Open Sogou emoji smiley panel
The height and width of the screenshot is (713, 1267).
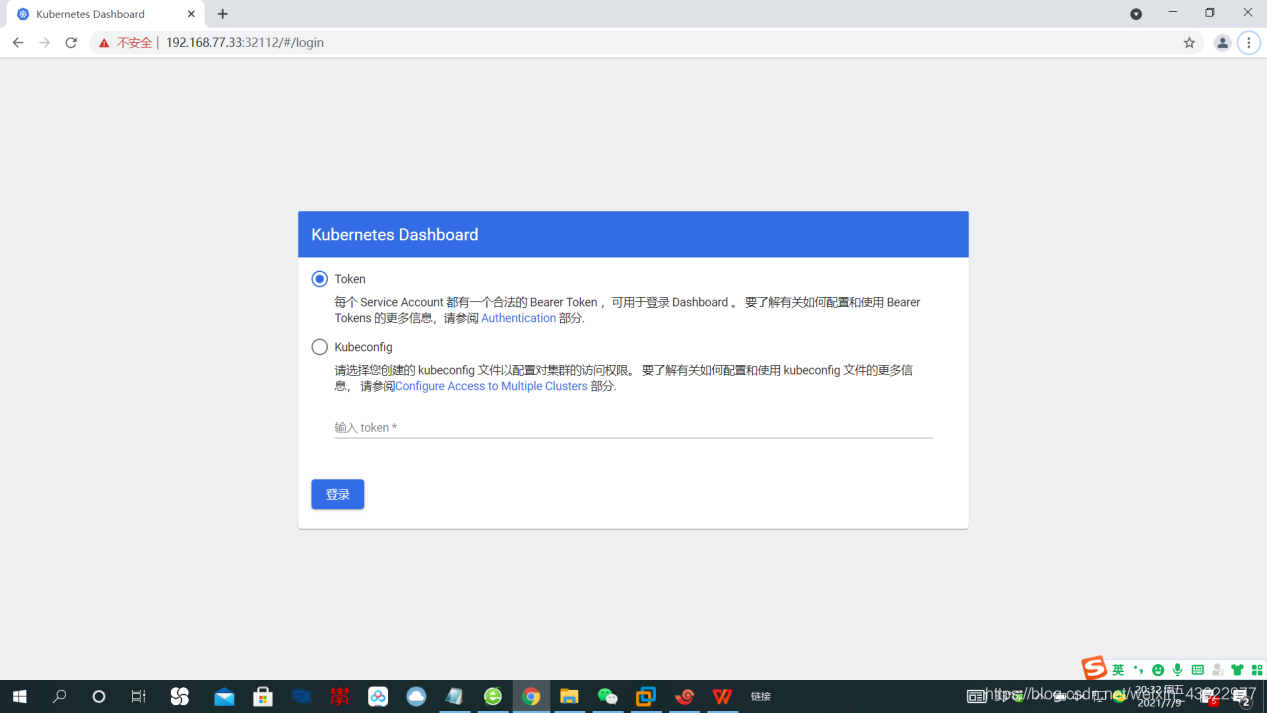tap(1158, 670)
